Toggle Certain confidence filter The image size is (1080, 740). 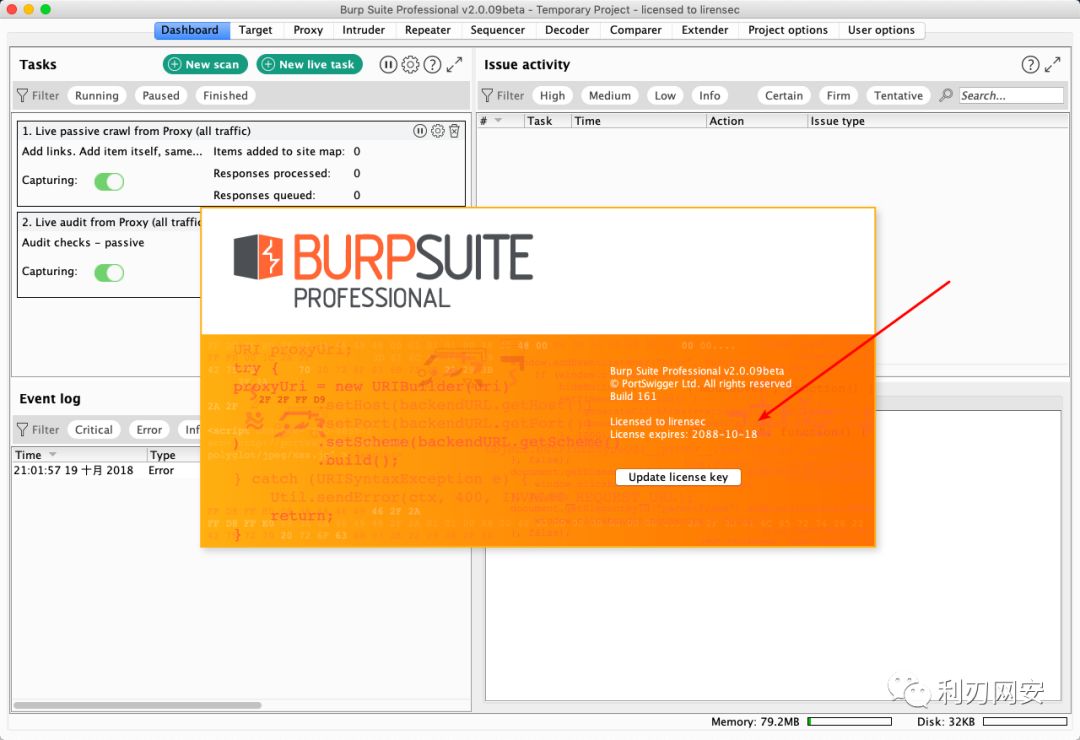[x=784, y=96]
